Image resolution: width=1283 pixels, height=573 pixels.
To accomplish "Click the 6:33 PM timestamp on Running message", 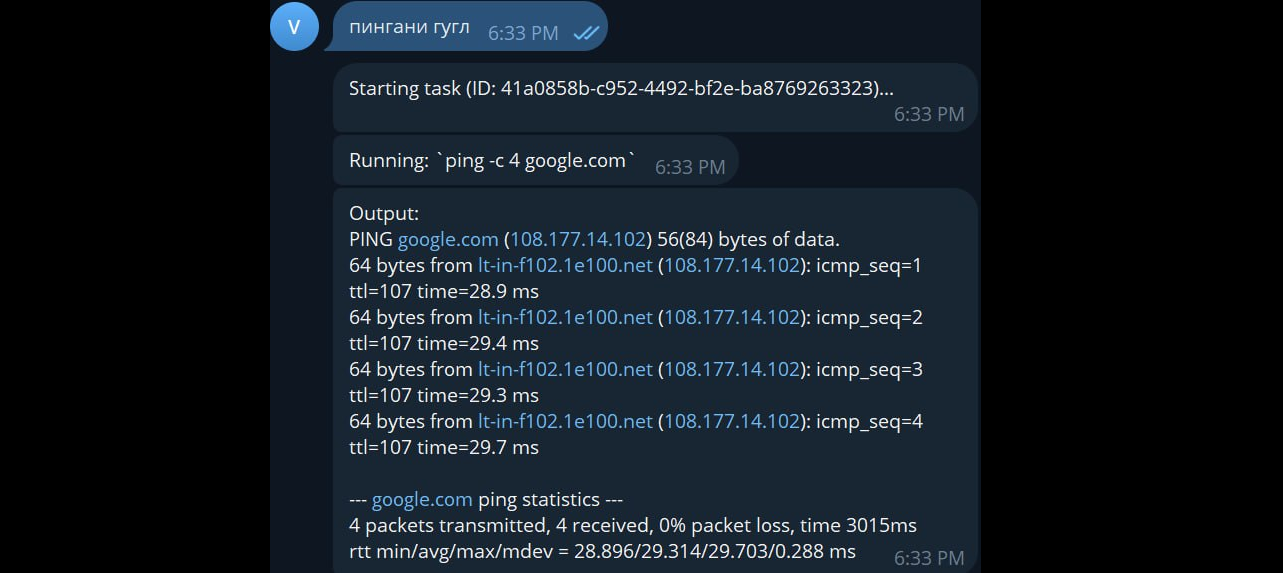I will 690,168.
